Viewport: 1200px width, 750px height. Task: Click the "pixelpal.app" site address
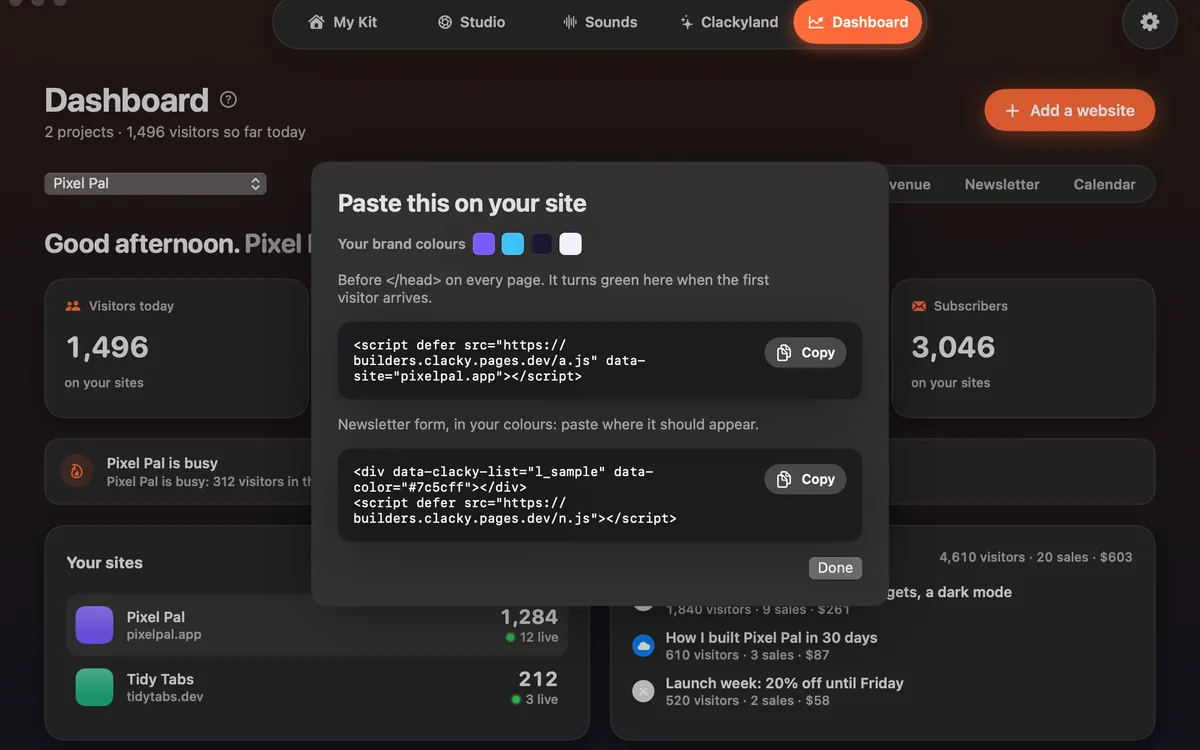(164, 634)
